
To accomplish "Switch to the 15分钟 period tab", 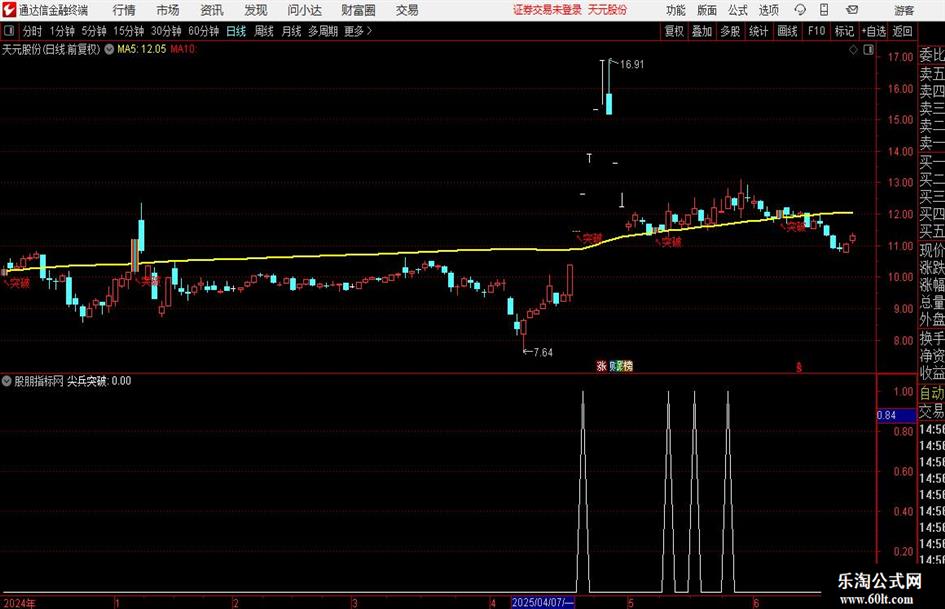I will point(128,31).
